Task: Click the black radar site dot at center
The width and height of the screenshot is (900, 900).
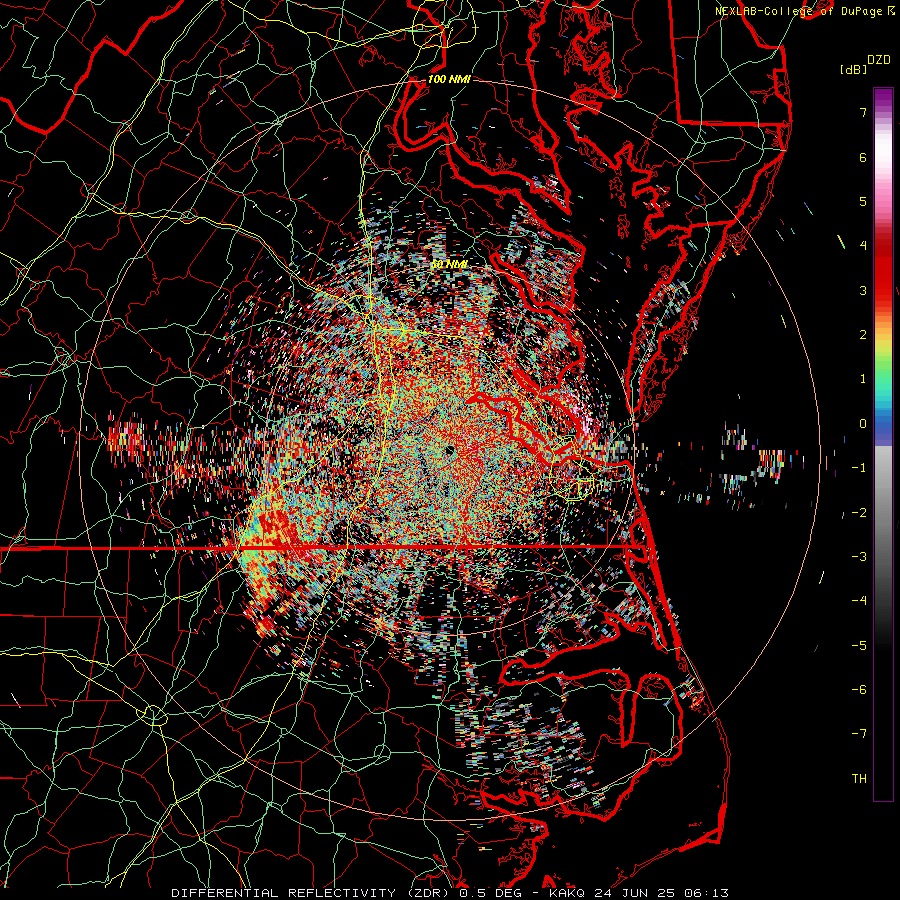Action: (x=449, y=451)
